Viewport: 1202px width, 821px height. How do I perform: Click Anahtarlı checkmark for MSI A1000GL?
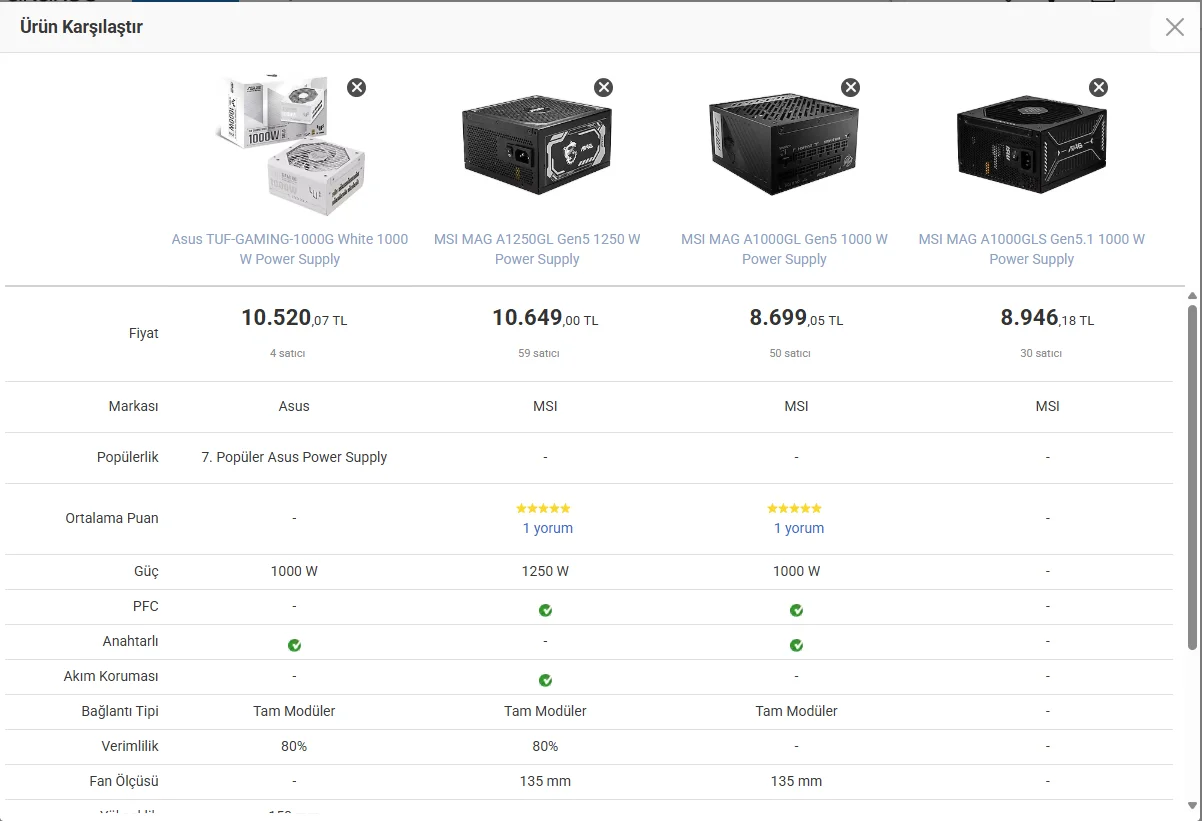796,645
